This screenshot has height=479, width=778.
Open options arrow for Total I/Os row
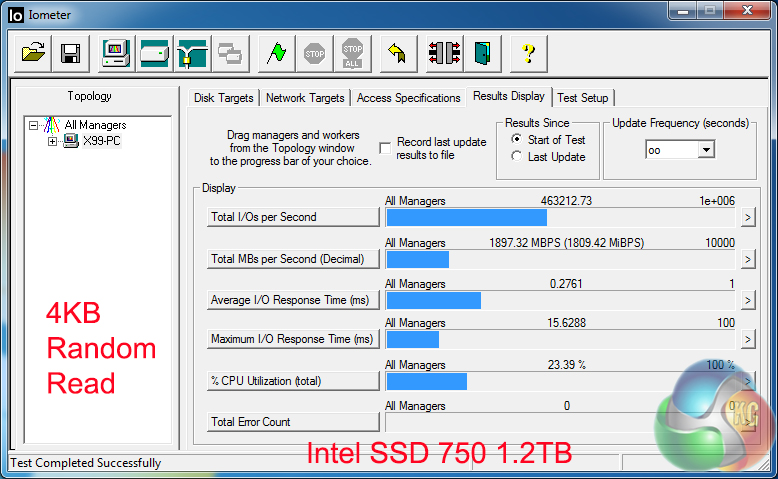[748, 217]
